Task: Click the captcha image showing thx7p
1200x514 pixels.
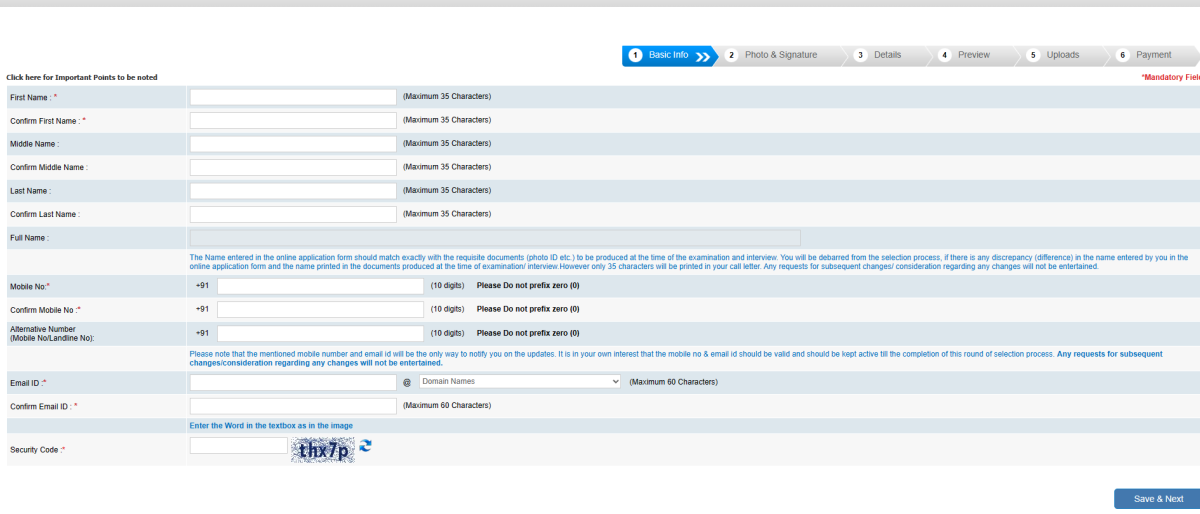Action: pos(322,452)
